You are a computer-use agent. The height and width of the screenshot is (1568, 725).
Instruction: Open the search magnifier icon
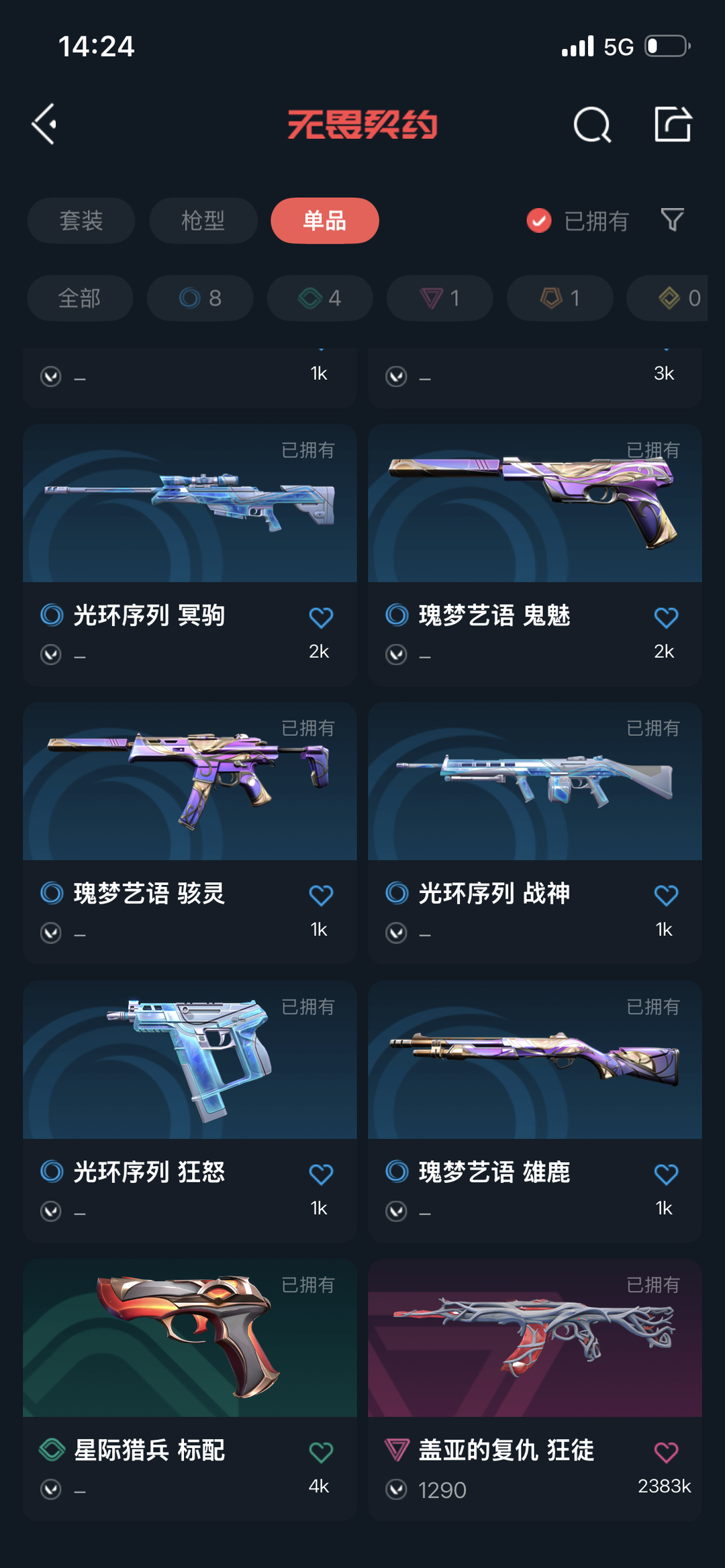(x=592, y=124)
